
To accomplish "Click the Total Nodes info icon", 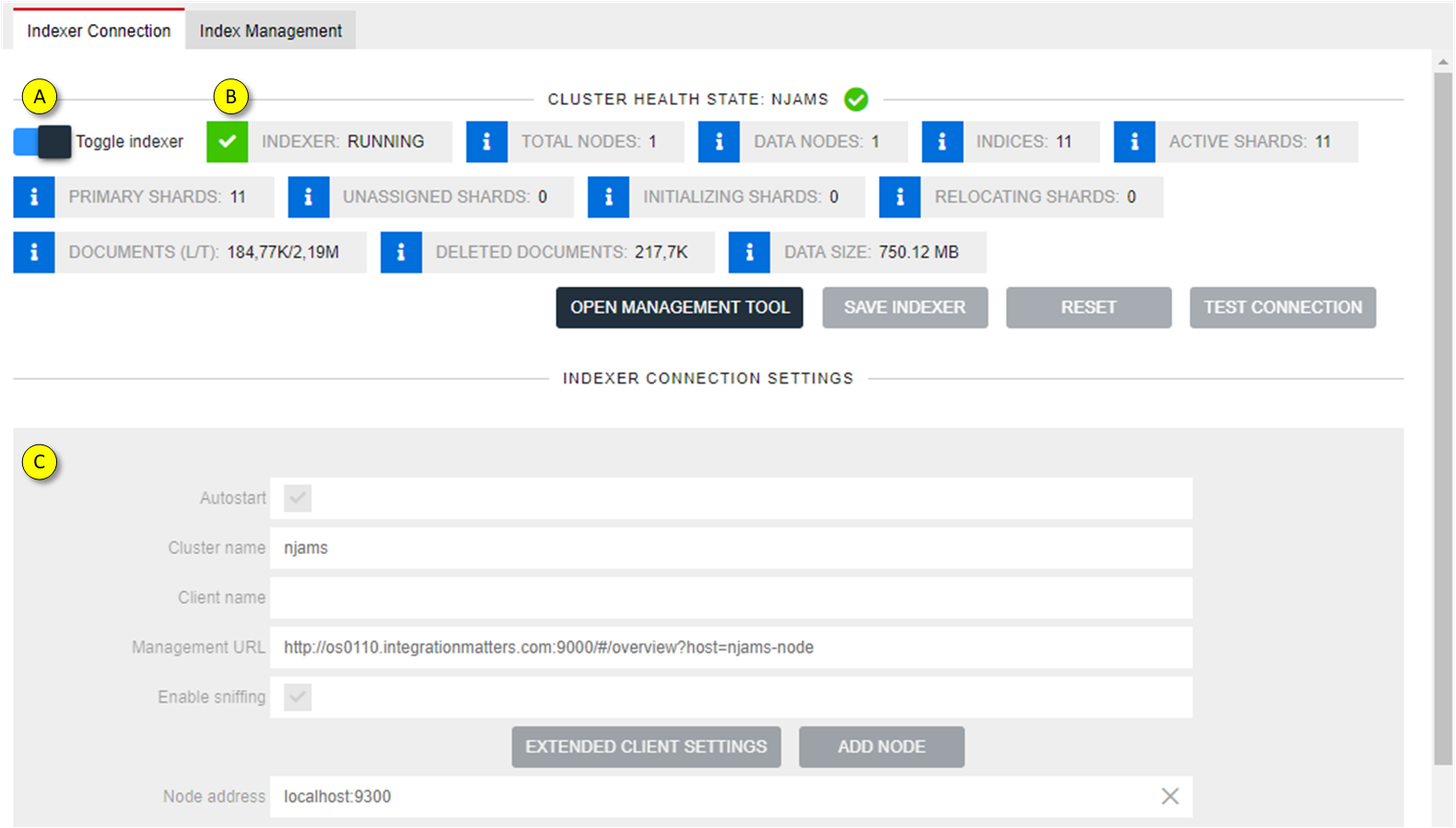I will click(487, 142).
